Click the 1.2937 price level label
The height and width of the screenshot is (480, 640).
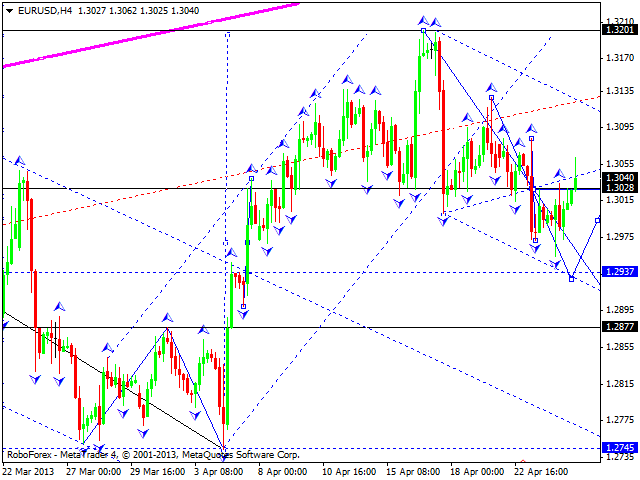click(x=619, y=272)
